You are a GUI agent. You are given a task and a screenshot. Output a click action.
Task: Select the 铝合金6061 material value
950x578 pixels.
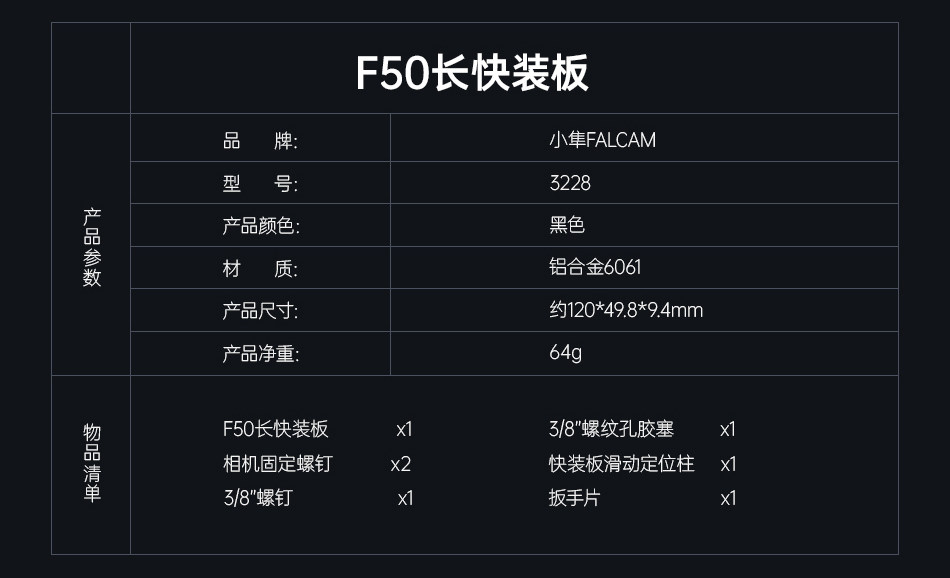tap(595, 268)
